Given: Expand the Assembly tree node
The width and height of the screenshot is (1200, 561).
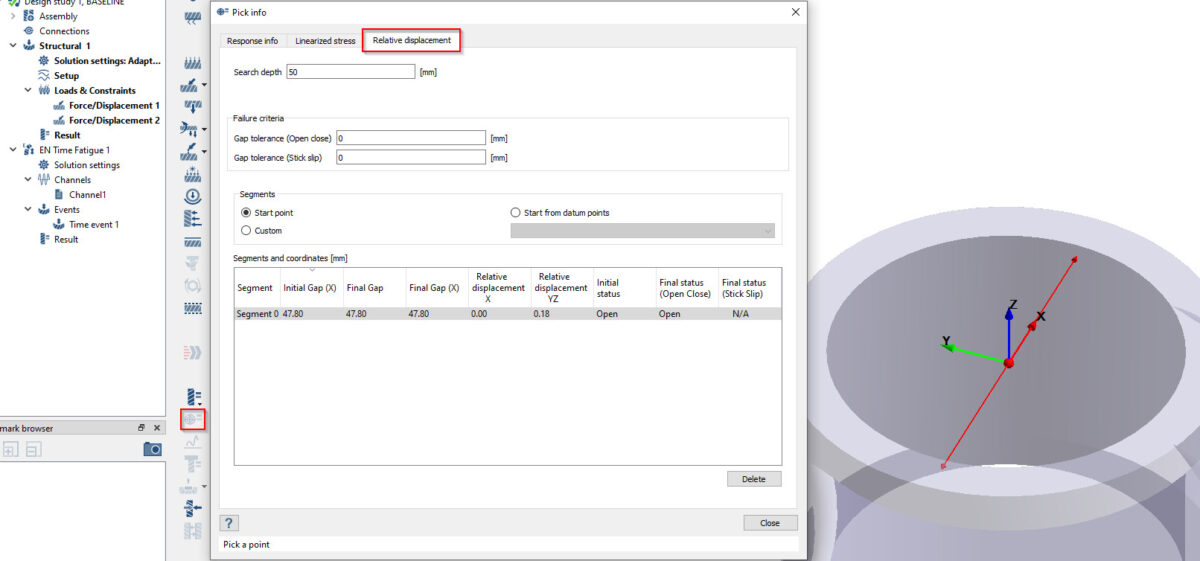Looking at the screenshot, I should point(13,16).
